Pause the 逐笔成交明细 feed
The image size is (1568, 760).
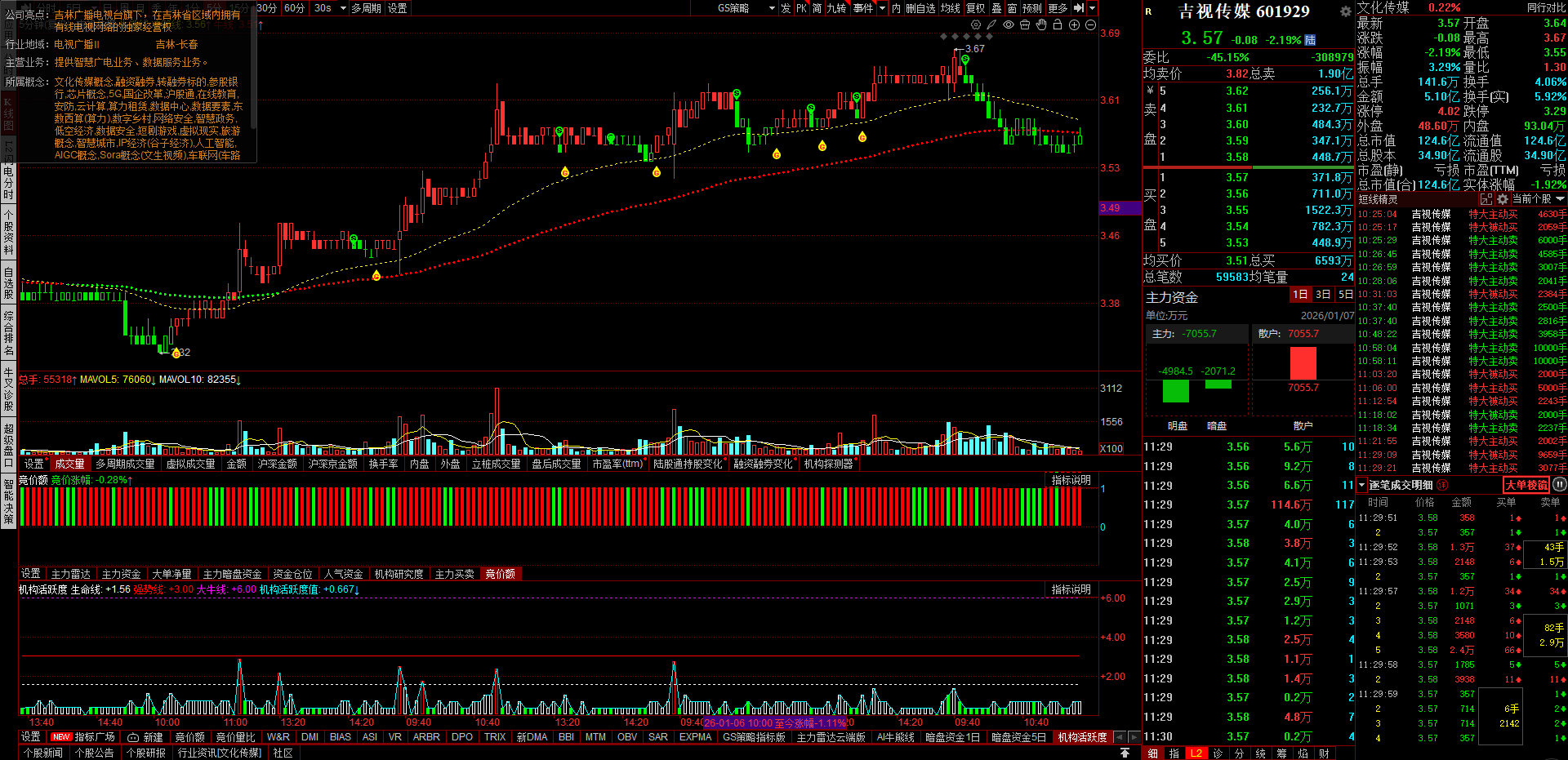click(1560, 485)
